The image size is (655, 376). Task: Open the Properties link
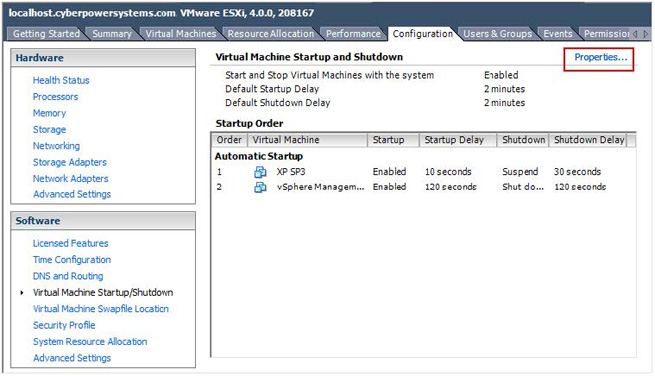pos(600,57)
